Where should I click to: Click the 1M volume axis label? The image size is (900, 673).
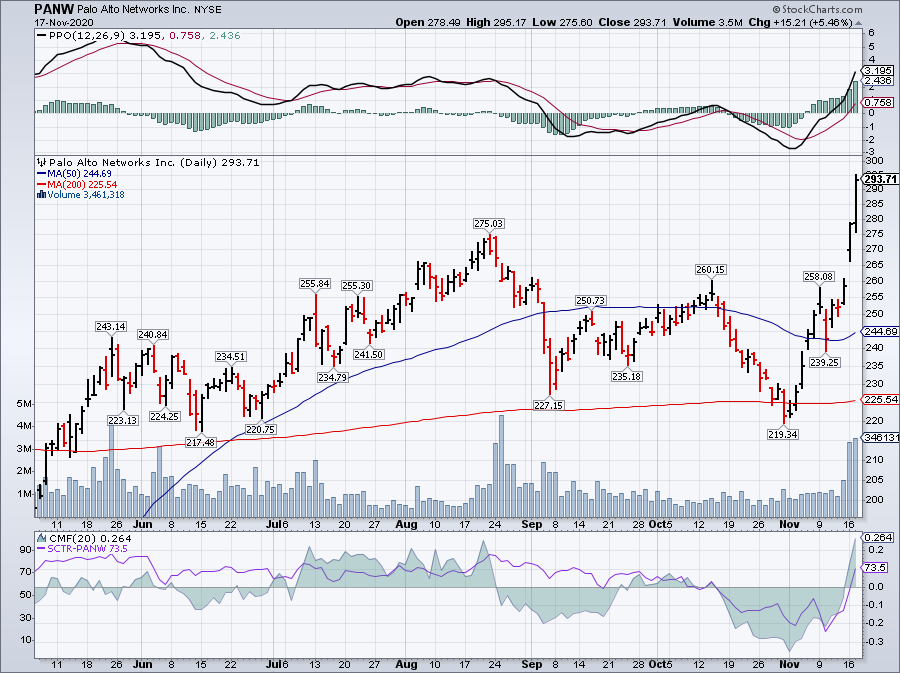pyautogui.click(x=24, y=493)
